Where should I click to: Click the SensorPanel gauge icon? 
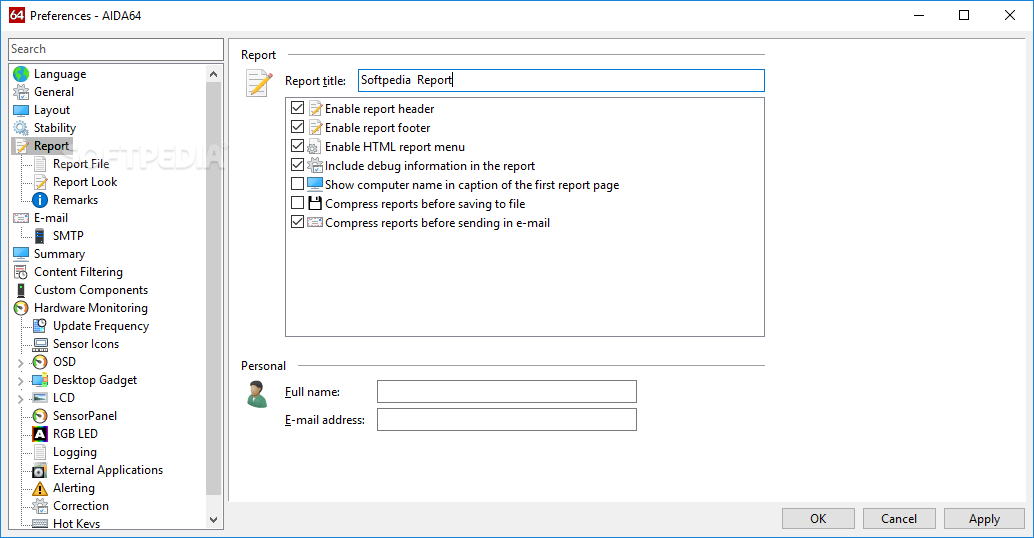40,416
